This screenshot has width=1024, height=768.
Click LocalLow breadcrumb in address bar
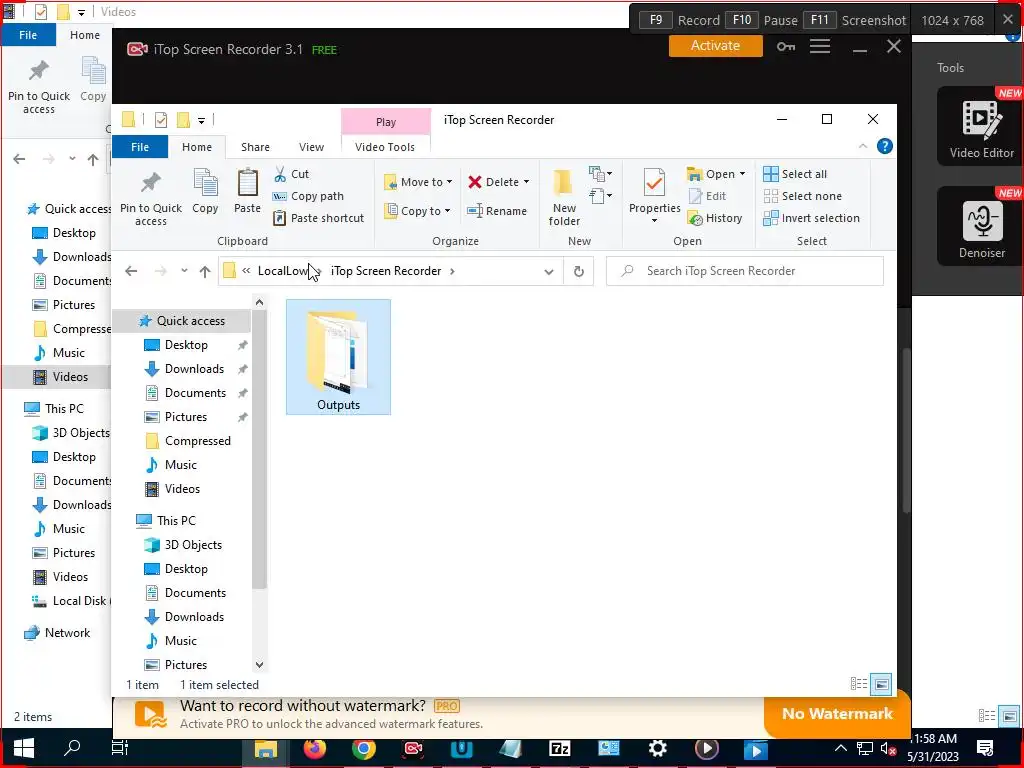(x=283, y=271)
